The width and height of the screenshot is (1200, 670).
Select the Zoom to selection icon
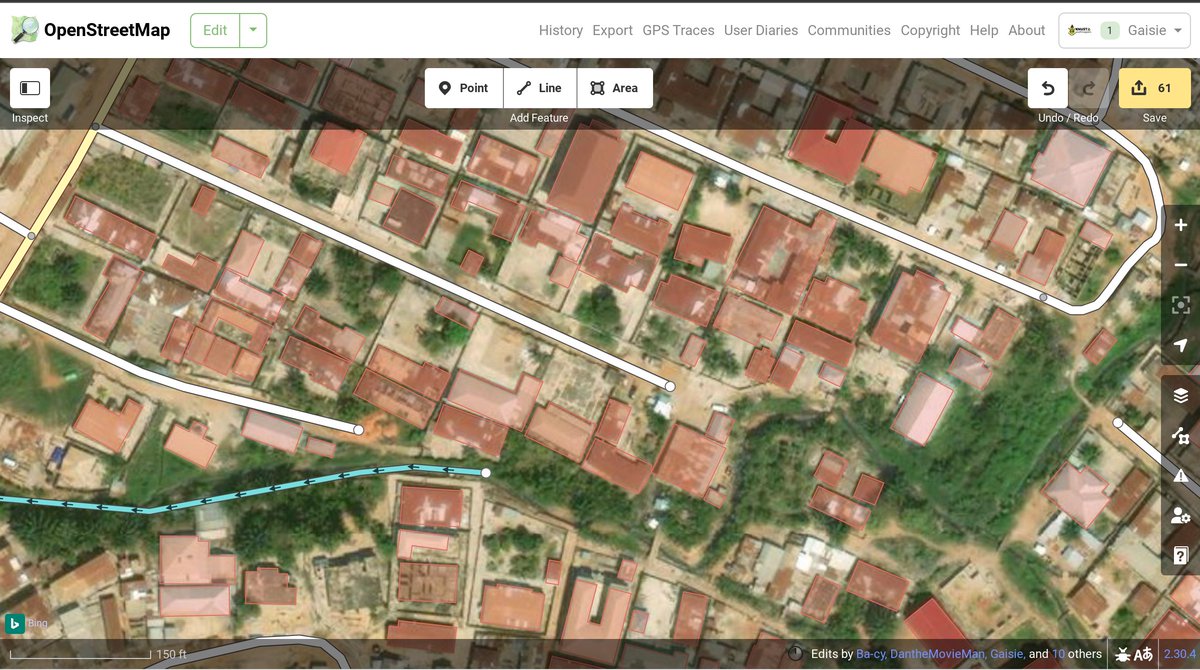(x=1178, y=304)
